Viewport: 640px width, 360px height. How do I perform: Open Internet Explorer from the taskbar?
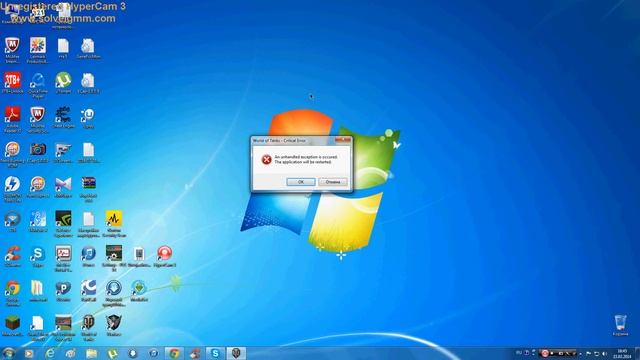point(50,353)
